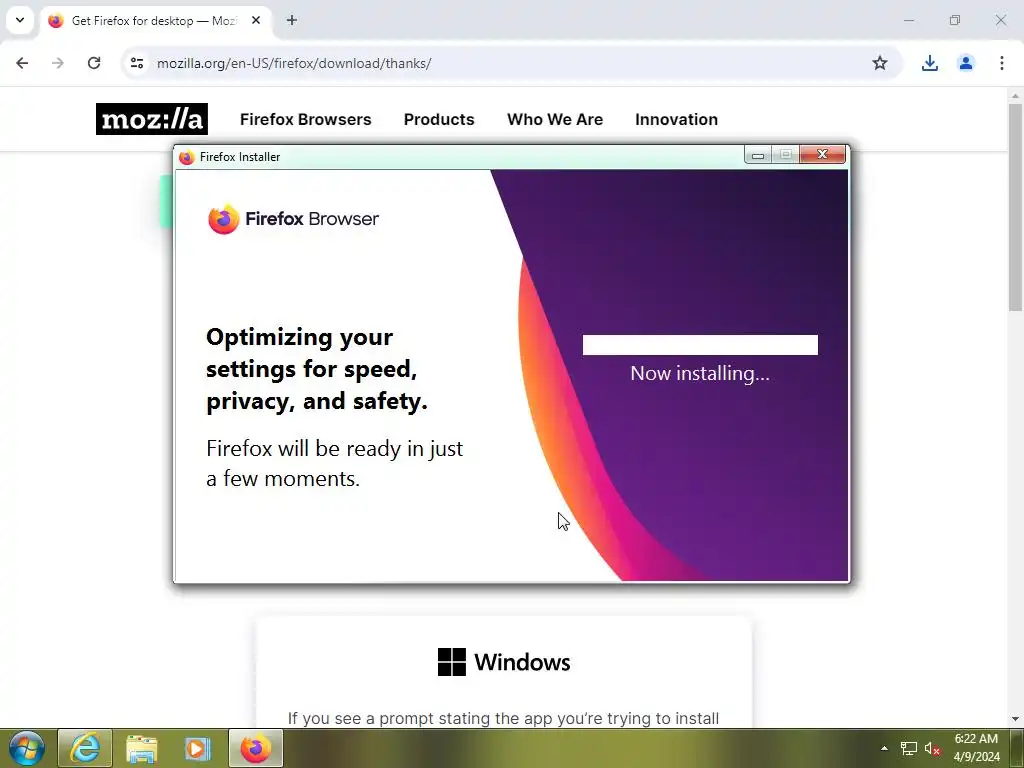
Task: Click the scrollbar down arrow
Action: tap(1015, 719)
